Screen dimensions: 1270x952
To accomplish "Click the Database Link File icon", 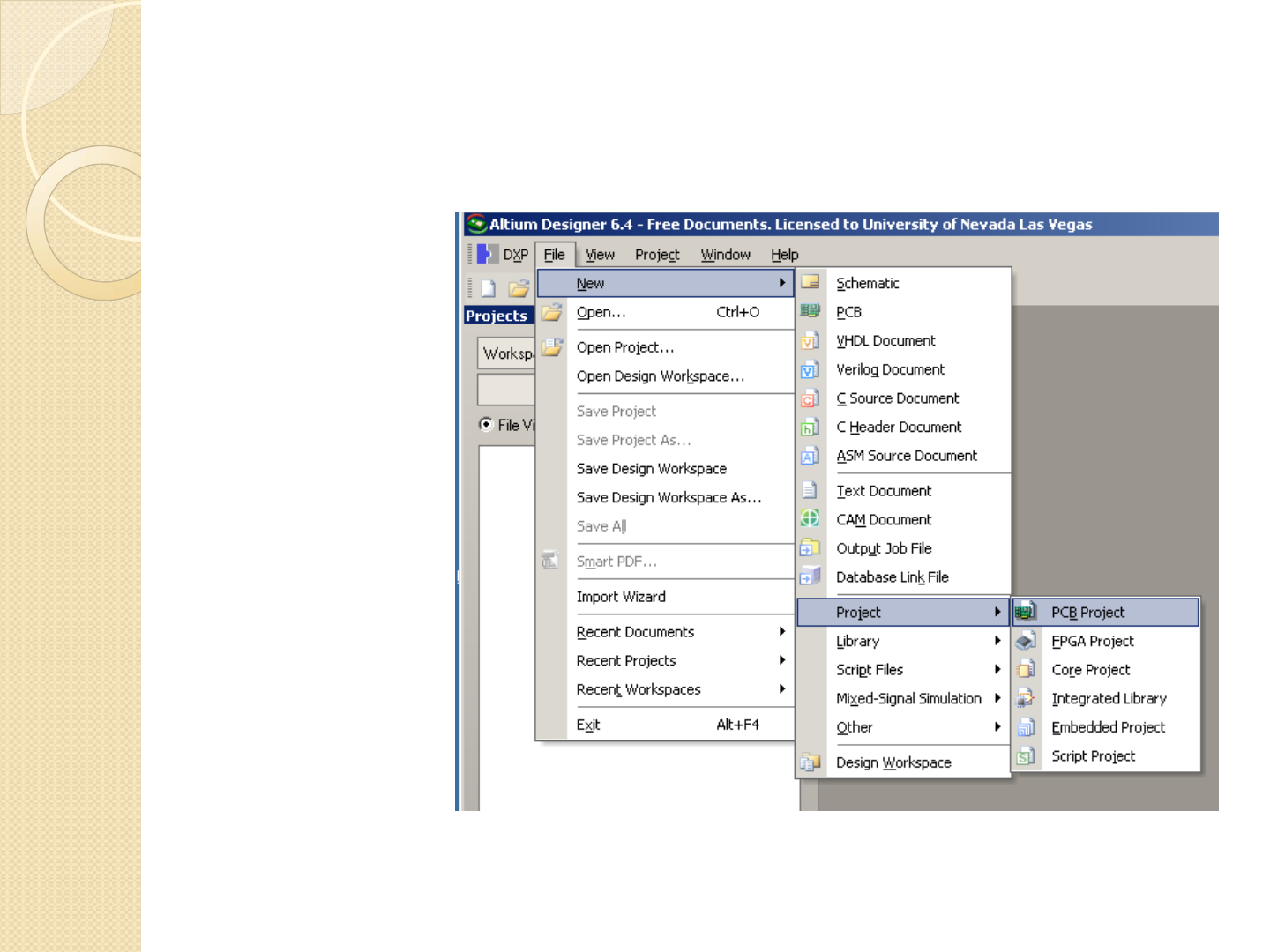I will click(x=810, y=576).
